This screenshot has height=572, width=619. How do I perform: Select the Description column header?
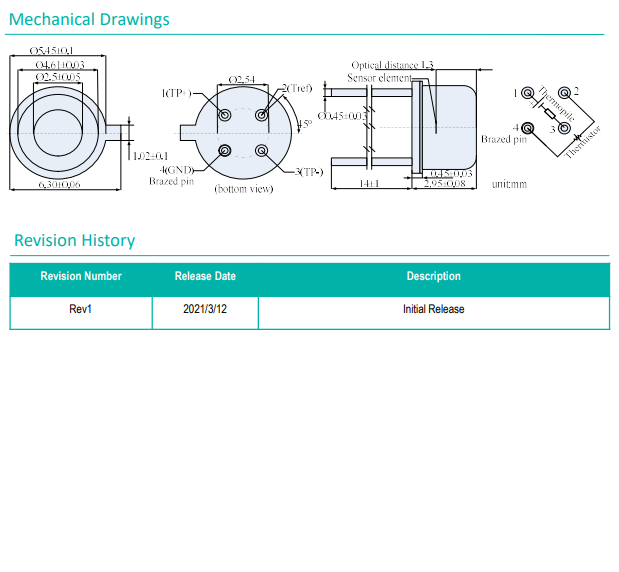click(433, 276)
